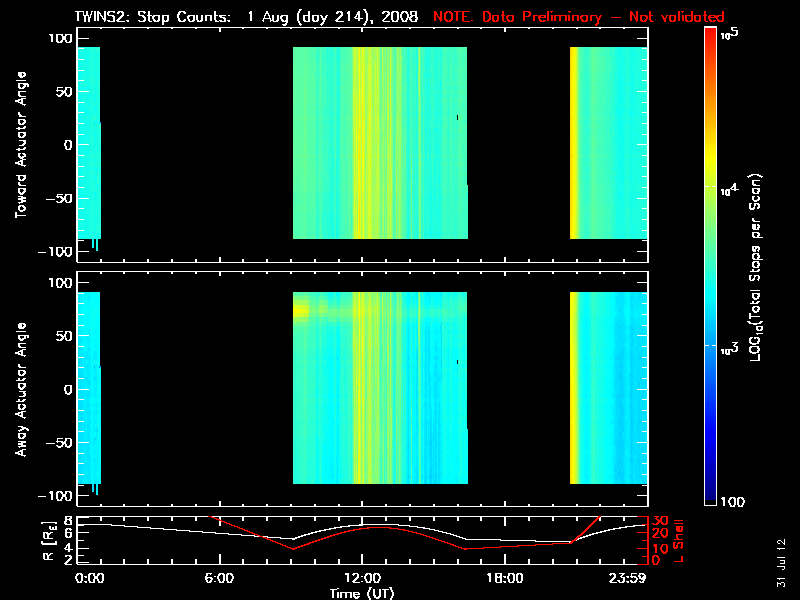Image resolution: width=800 pixels, height=600 pixels.
Task: Select the red 'Data Preliminary – Not validated' note
Action: 578,17
